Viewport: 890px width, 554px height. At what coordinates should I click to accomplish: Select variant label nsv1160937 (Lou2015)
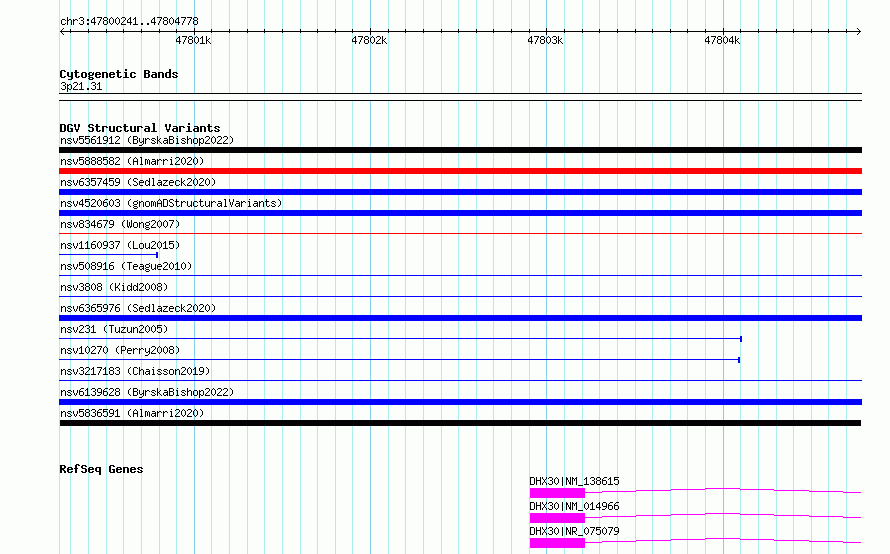point(120,245)
